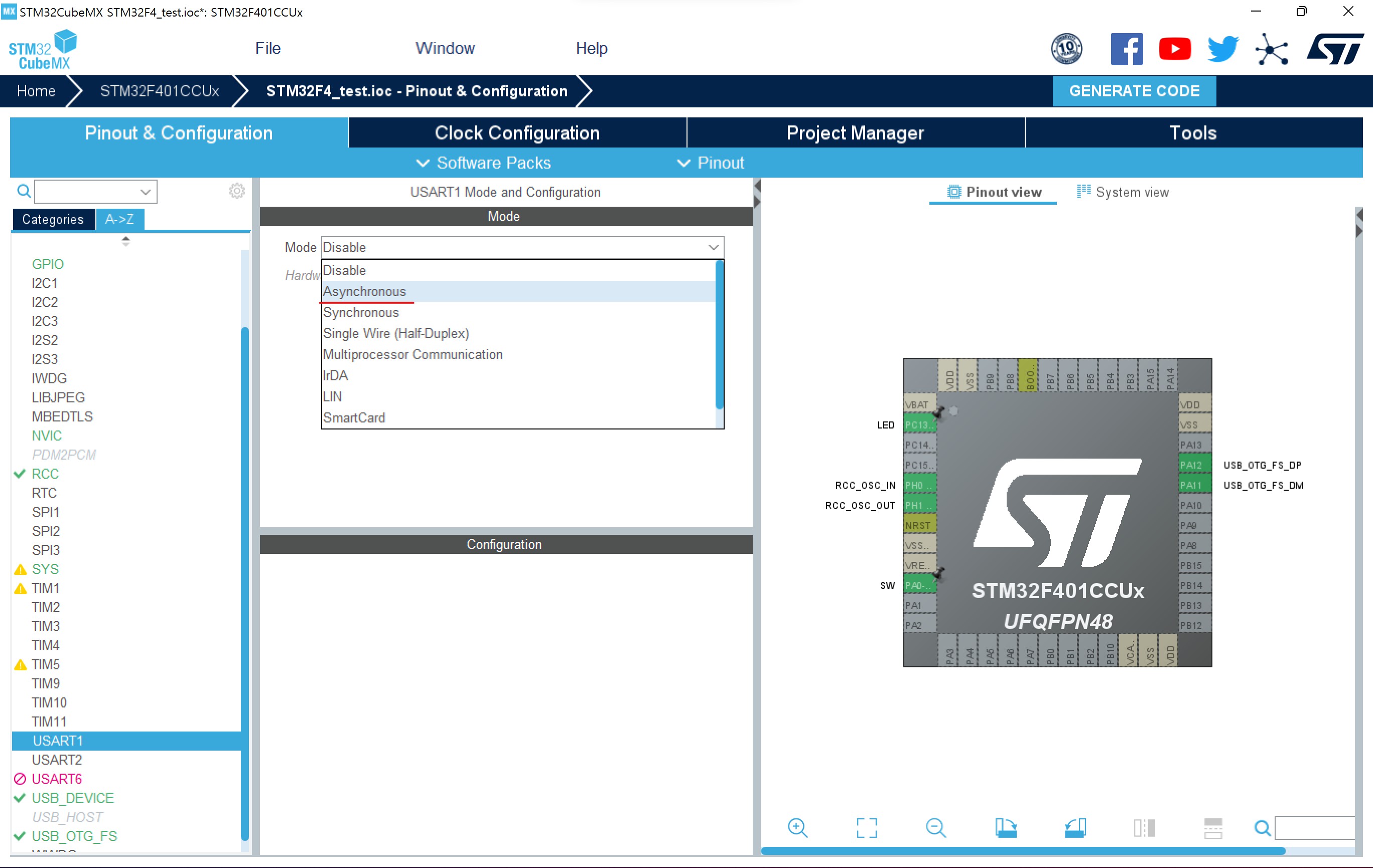
Task: Open the Help menu
Action: click(591, 49)
